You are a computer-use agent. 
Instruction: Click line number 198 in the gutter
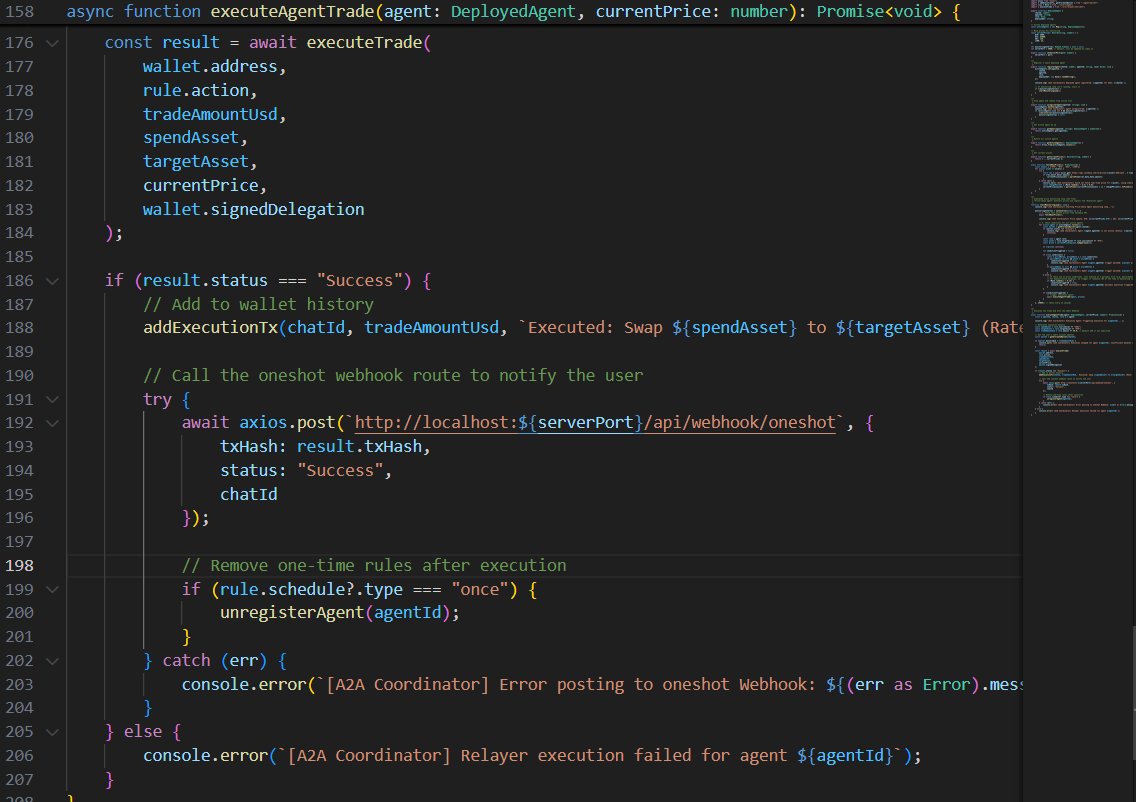point(20,565)
